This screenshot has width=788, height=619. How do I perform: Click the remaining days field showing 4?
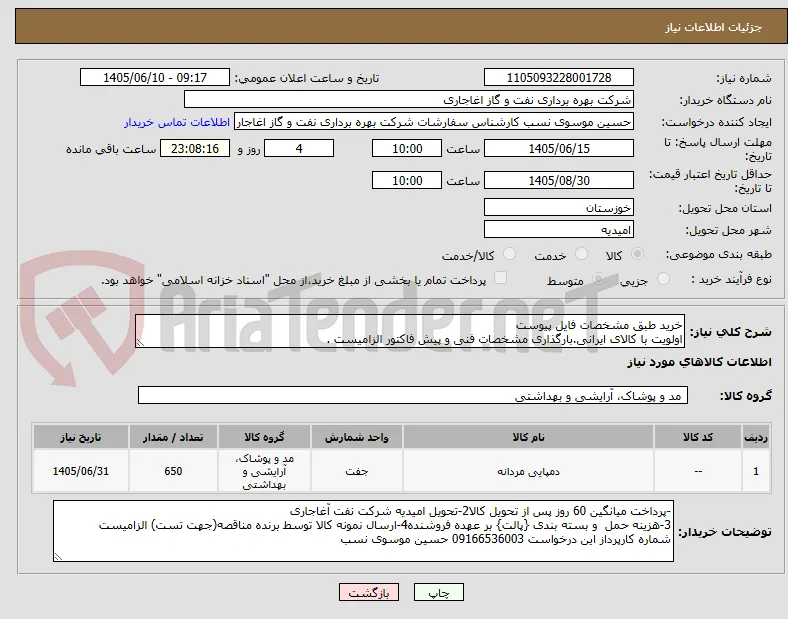click(x=299, y=148)
